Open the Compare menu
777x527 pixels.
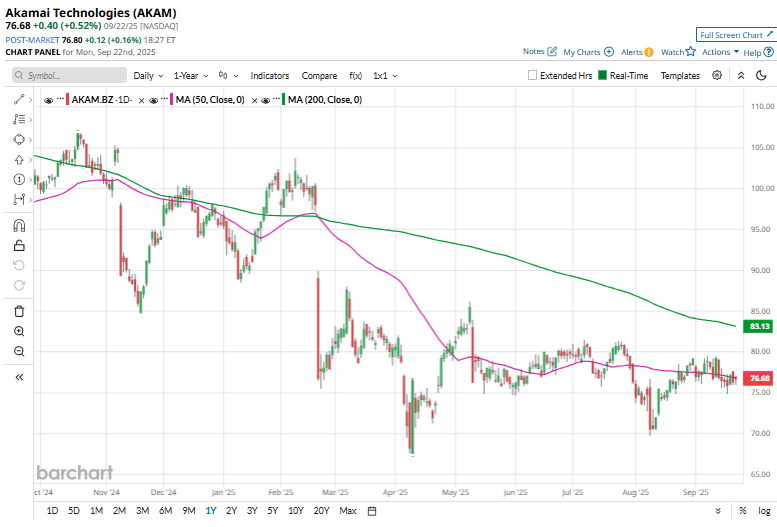coord(319,75)
